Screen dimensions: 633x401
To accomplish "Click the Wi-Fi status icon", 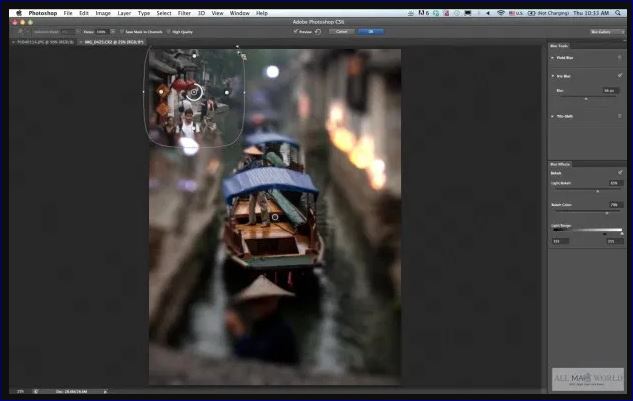I will tap(501, 13).
